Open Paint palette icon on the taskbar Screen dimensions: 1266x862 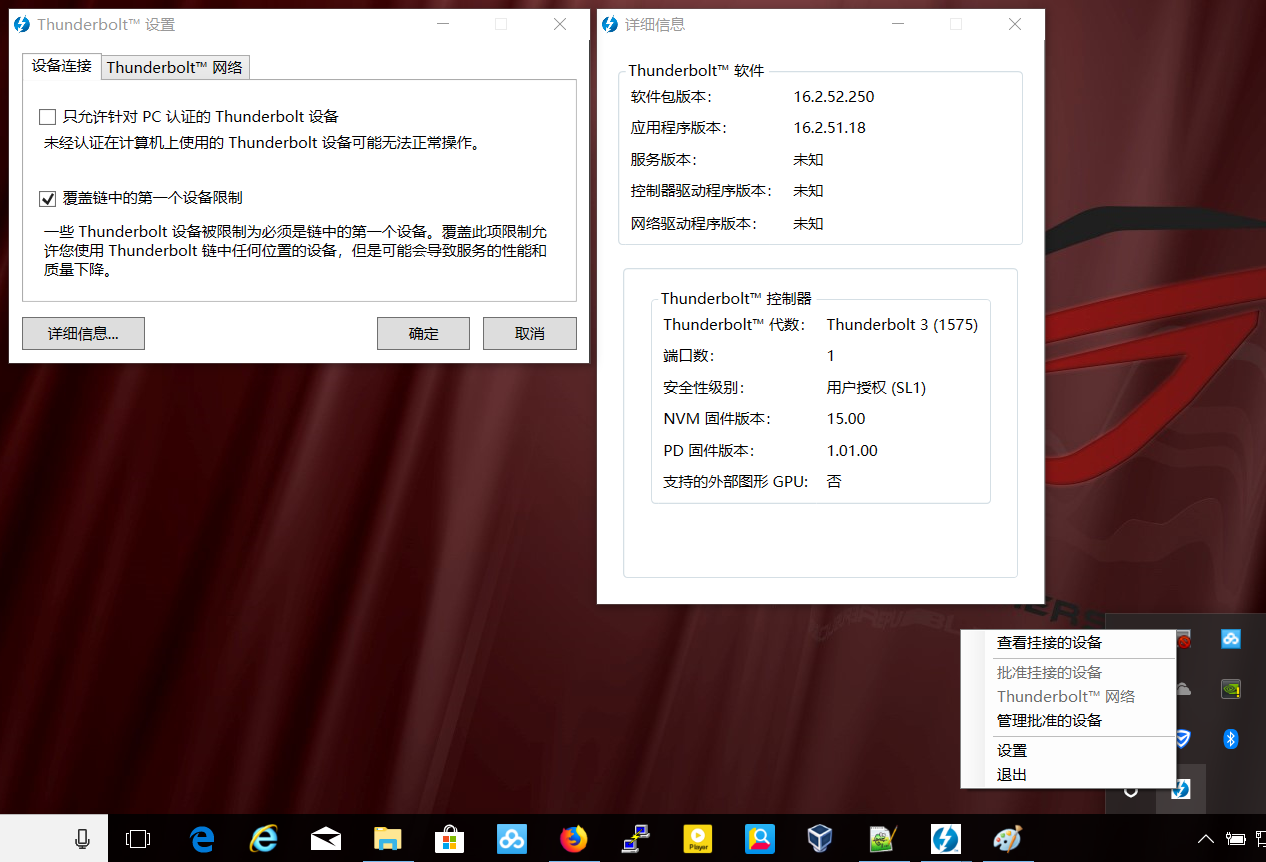pyautogui.click(x=1007, y=839)
